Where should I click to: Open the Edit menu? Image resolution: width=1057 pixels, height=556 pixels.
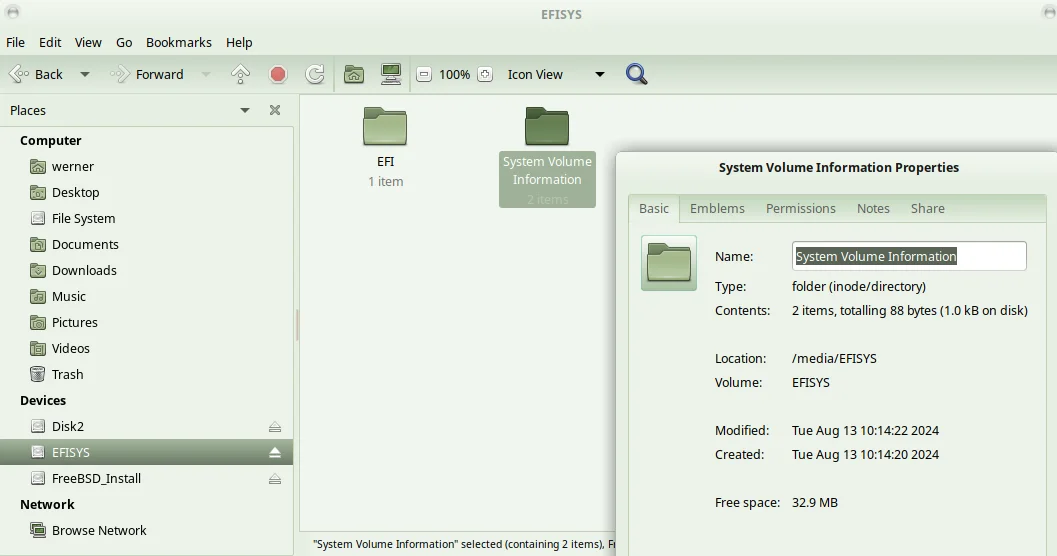click(x=50, y=42)
